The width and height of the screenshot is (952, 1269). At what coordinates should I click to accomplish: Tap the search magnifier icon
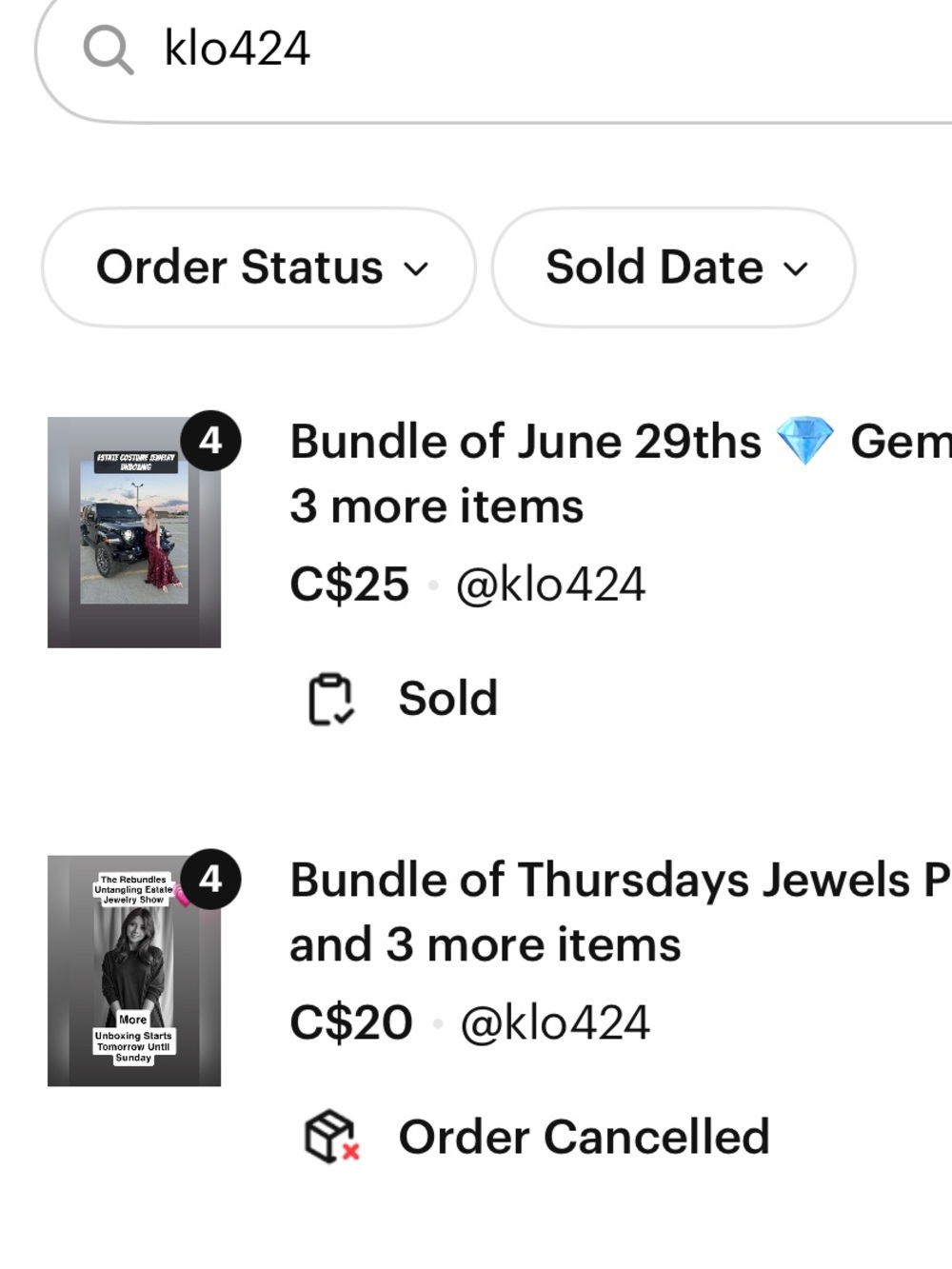108,50
